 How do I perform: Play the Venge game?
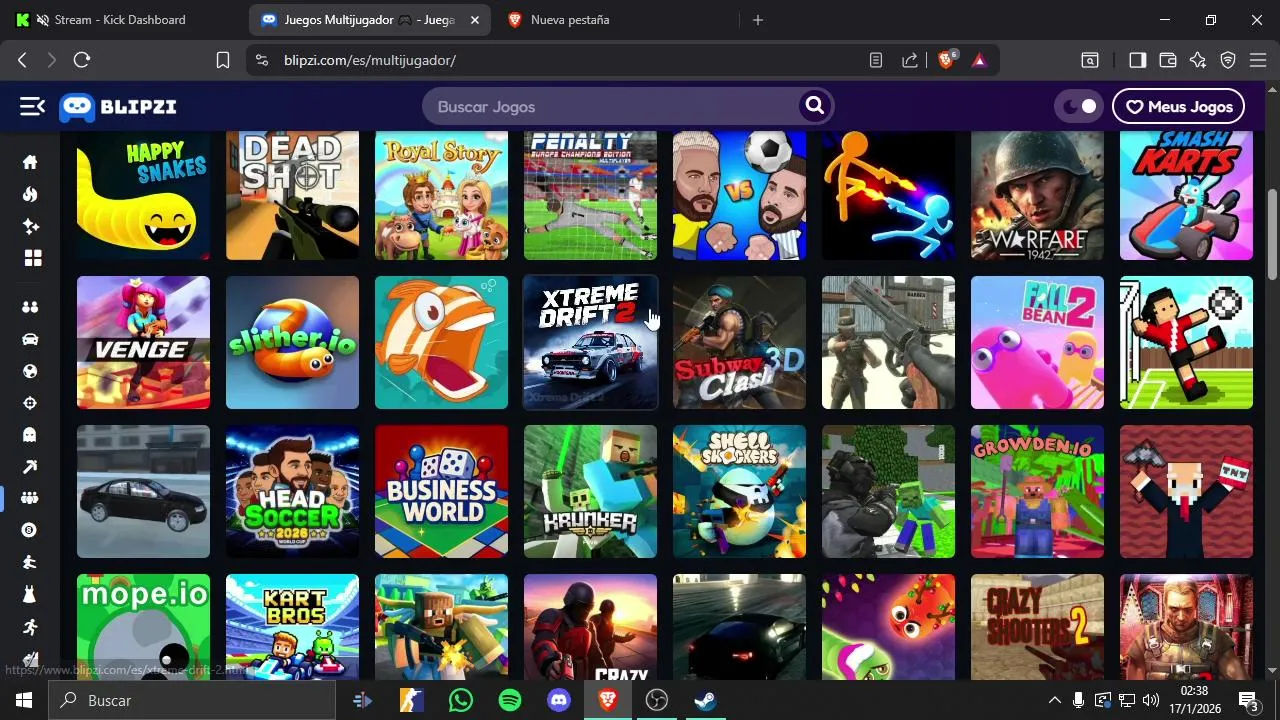coord(143,342)
